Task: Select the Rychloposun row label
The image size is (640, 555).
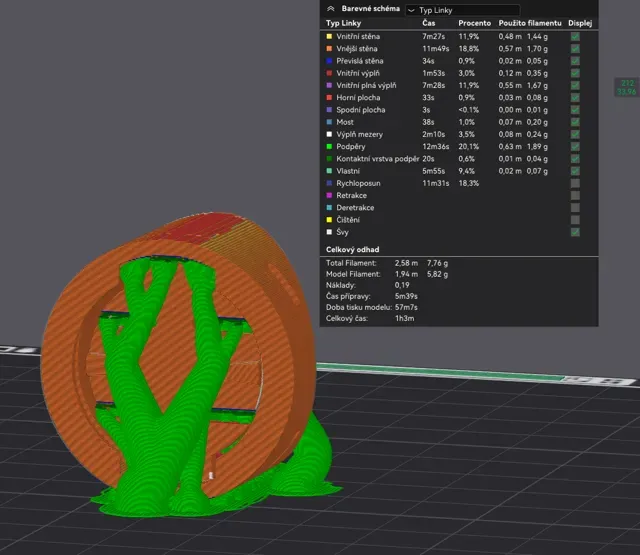Action: 358,183
